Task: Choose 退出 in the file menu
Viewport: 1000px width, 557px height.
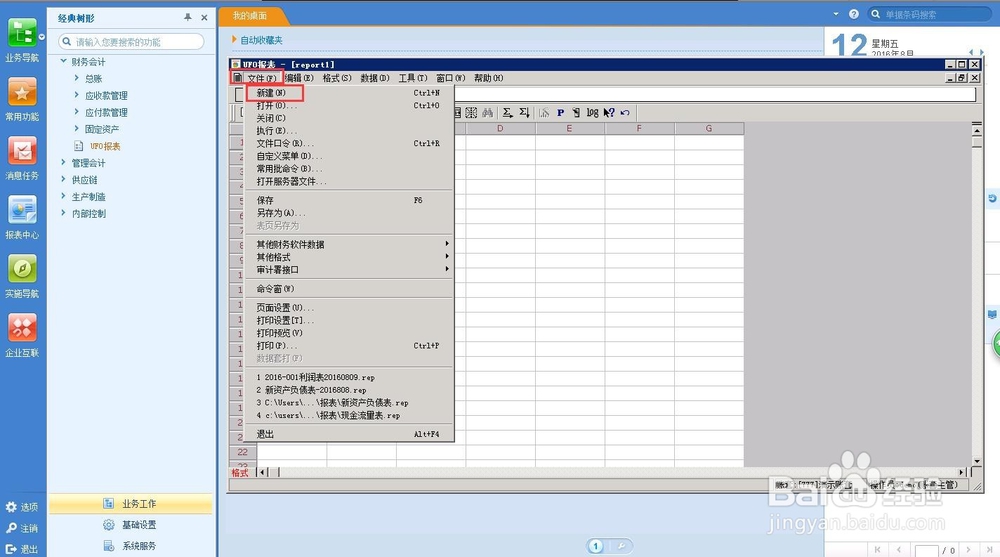Action: click(349, 434)
